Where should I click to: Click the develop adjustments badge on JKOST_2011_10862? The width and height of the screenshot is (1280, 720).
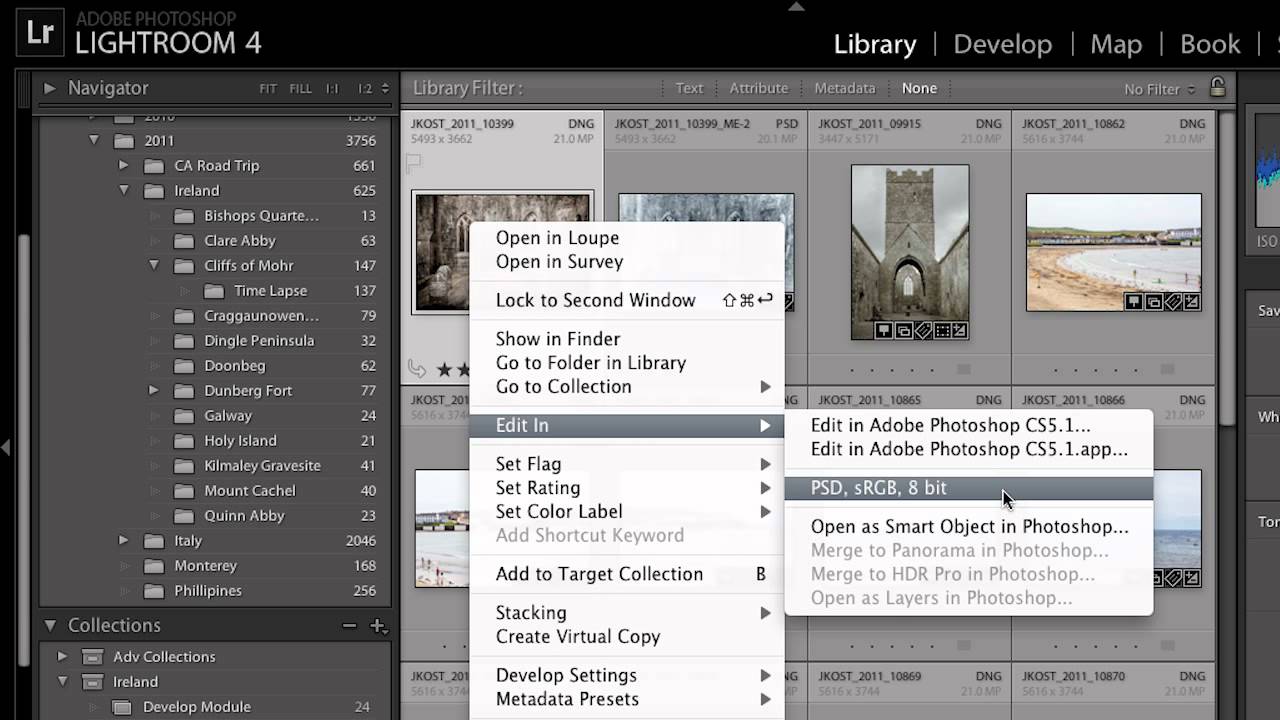(x=1192, y=301)
